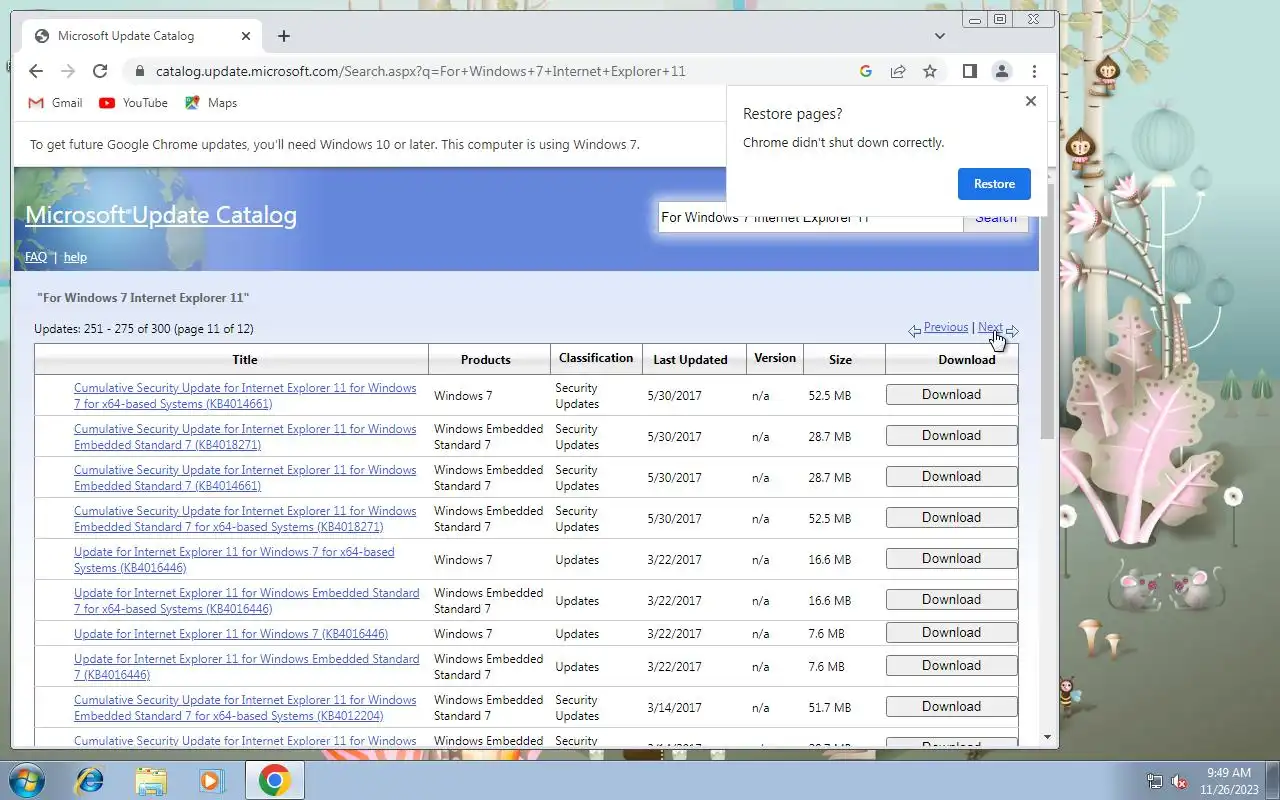Download Windows 7 x64 KB4016446 16.6 MB
The height and width of the screenshot is (800, 1280).
(x=951, y=558)
